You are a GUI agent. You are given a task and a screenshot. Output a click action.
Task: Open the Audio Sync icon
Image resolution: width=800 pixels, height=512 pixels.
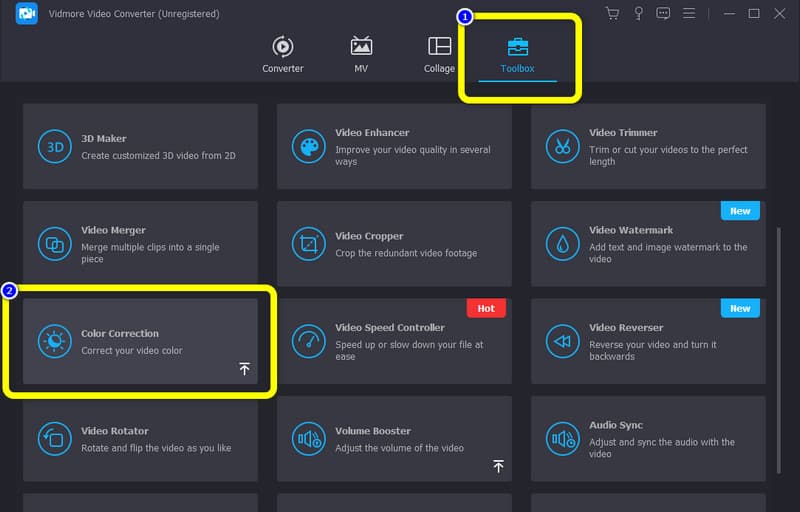[562, 439]
